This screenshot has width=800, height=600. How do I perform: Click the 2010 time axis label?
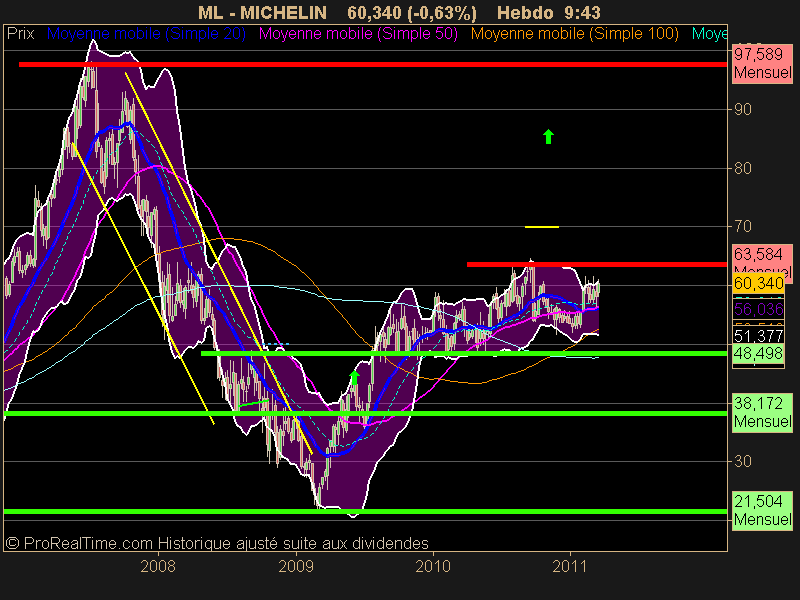(x=433, y=566)
